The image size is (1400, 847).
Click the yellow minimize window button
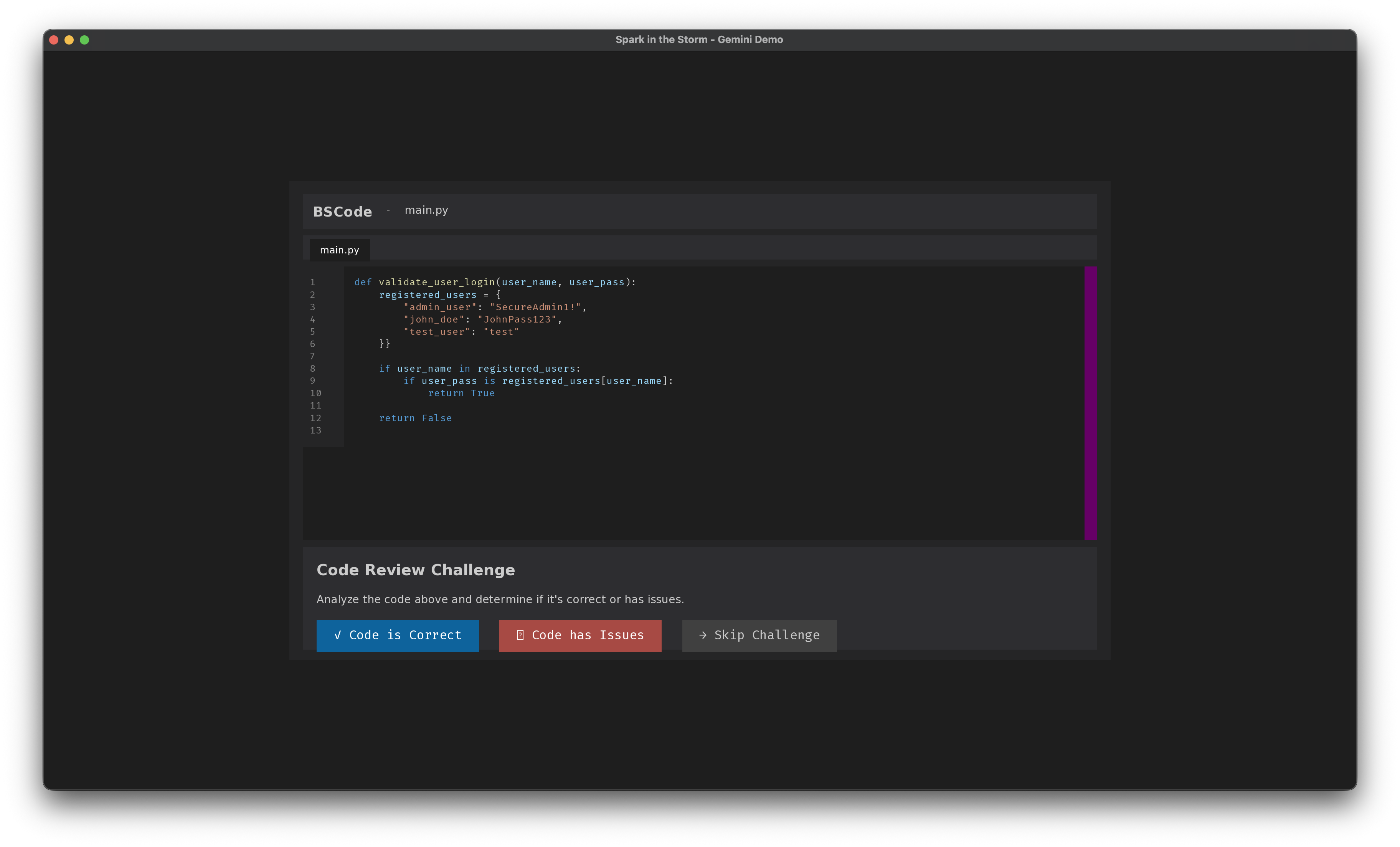tap(69, 40)
